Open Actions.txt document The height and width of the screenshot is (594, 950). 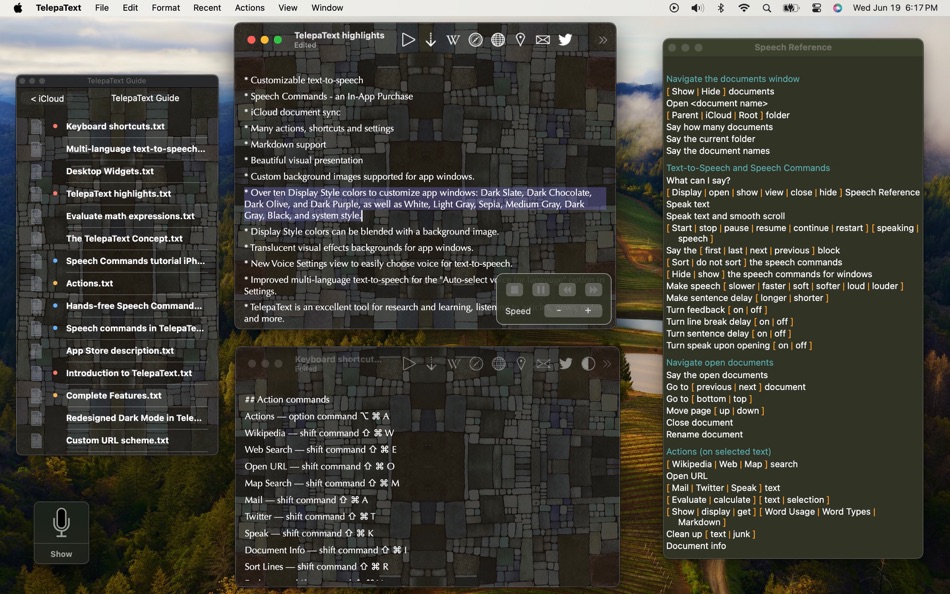[x=90, y=283]
